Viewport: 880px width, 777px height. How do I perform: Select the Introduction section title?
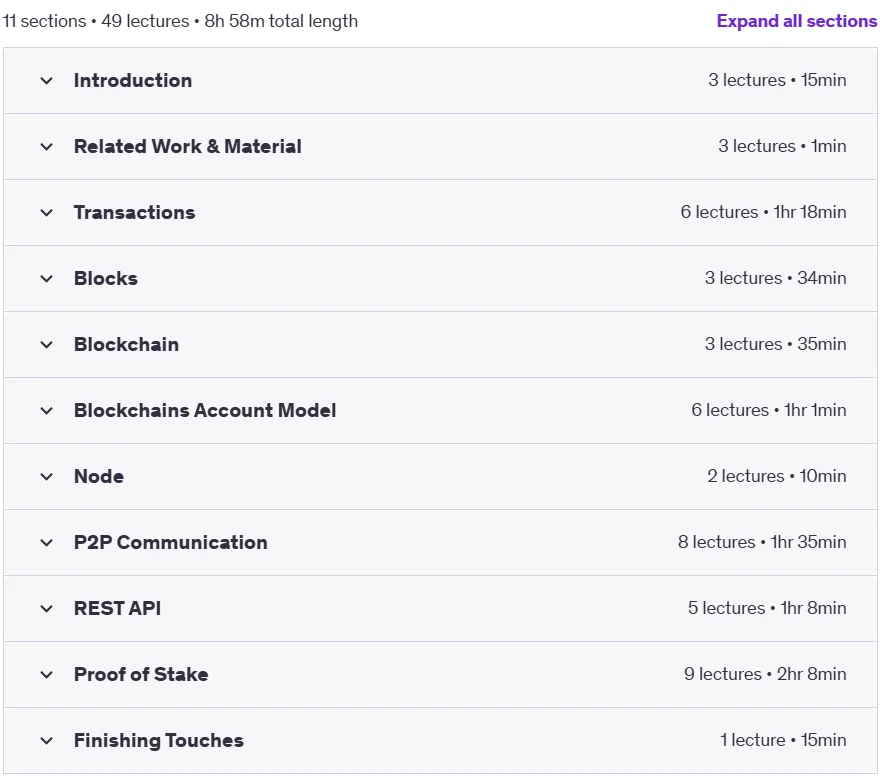(x=133, y=80)
